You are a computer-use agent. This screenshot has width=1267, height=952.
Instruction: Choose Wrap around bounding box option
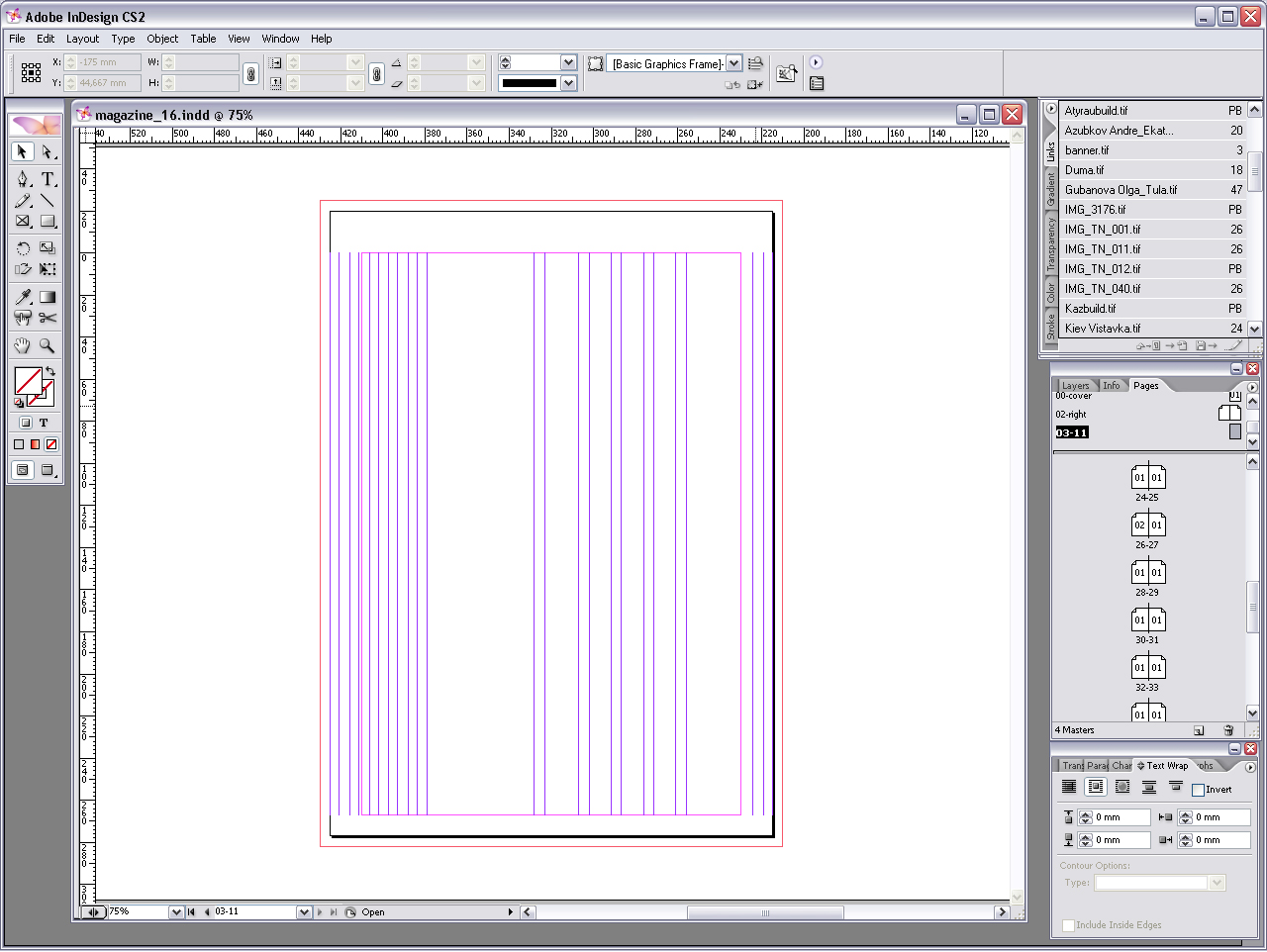(1096, 787)
